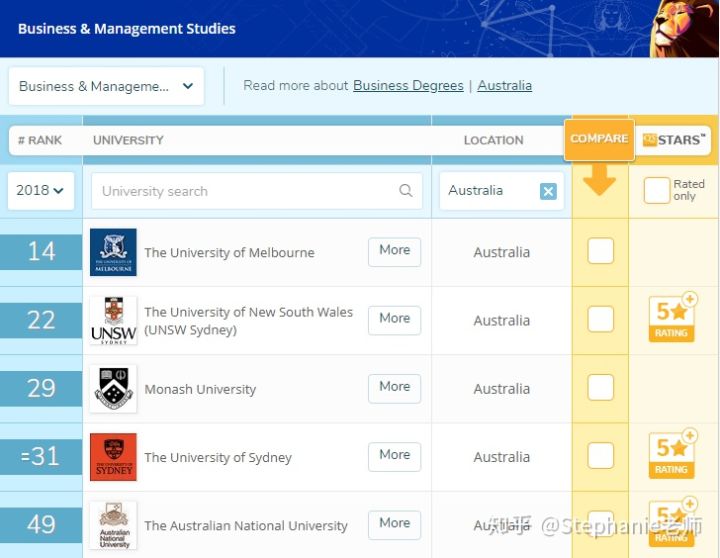The height and width of the screenshot is (558, 720).
Task: Open the Australian National University logo
Action: pyautogui.click(x=113, y=525)
